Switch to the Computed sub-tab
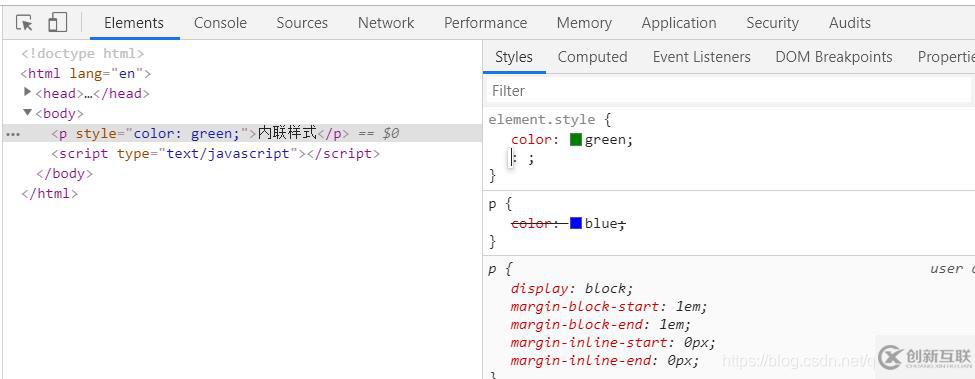Screen dimensions: 975x379 [592, 57]
